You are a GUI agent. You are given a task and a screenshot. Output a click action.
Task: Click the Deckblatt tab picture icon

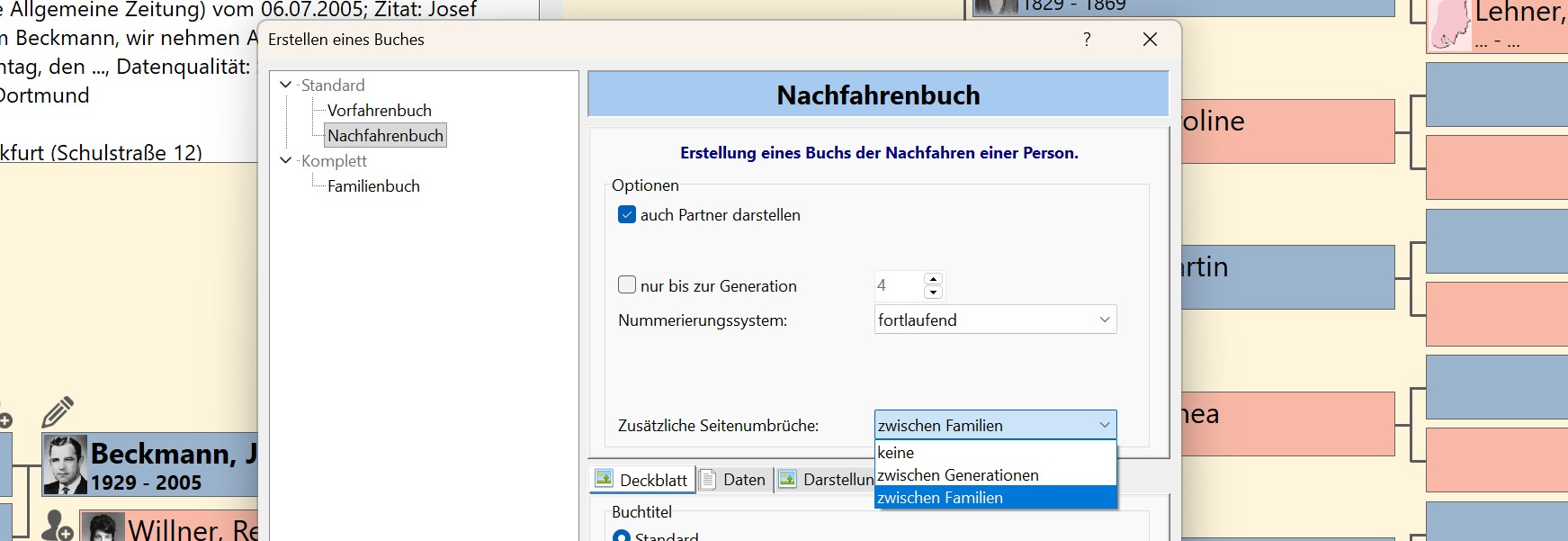tap(605, 479)
